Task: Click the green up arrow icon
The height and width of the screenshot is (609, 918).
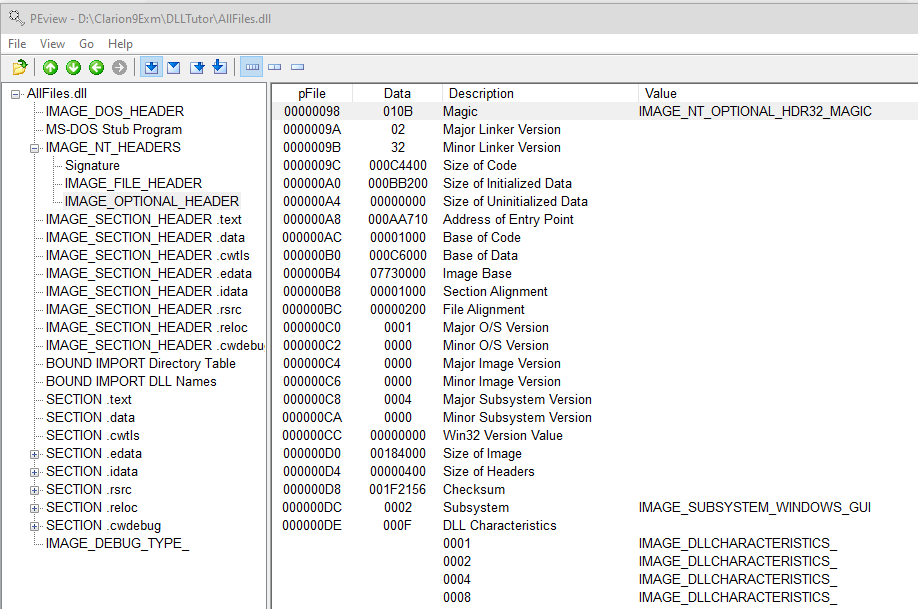Action: pos(50,67)
